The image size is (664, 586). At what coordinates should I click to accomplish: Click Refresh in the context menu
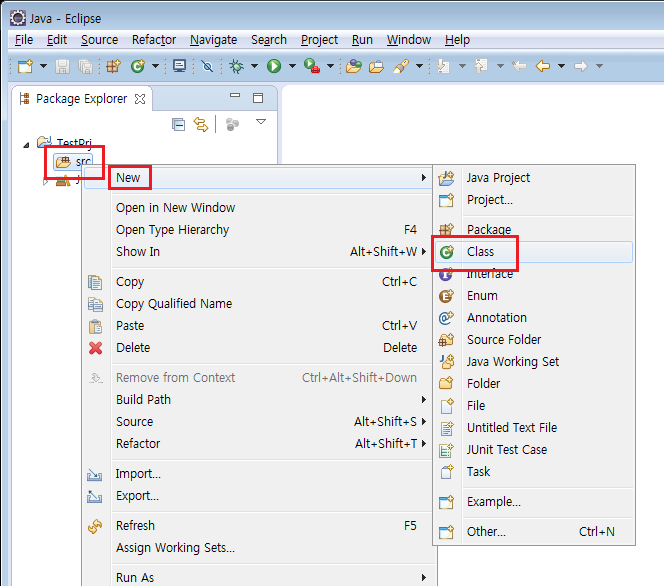(258, 526)
